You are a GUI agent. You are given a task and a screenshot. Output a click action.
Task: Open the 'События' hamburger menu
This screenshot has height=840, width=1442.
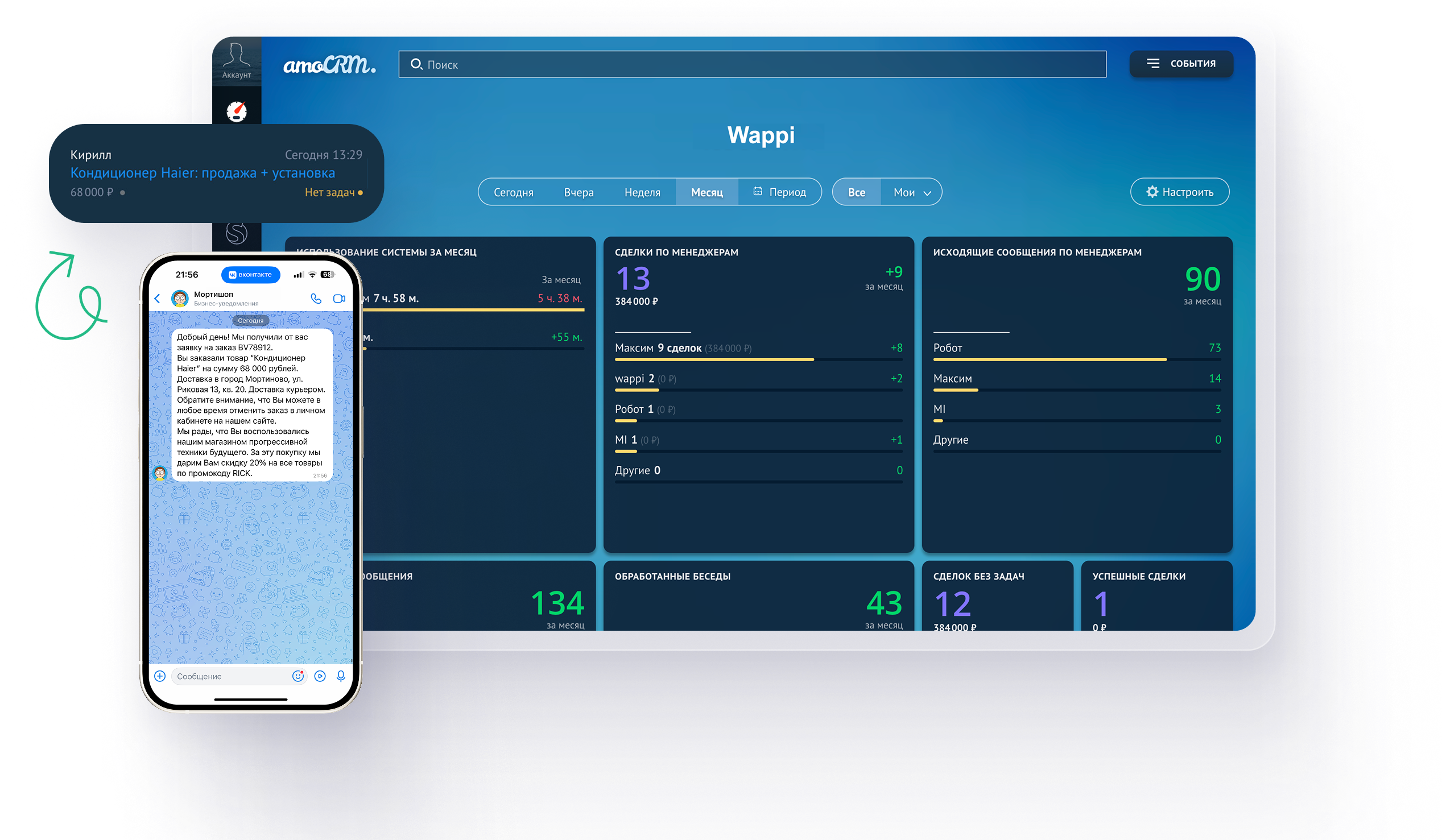click(1181, 64)
